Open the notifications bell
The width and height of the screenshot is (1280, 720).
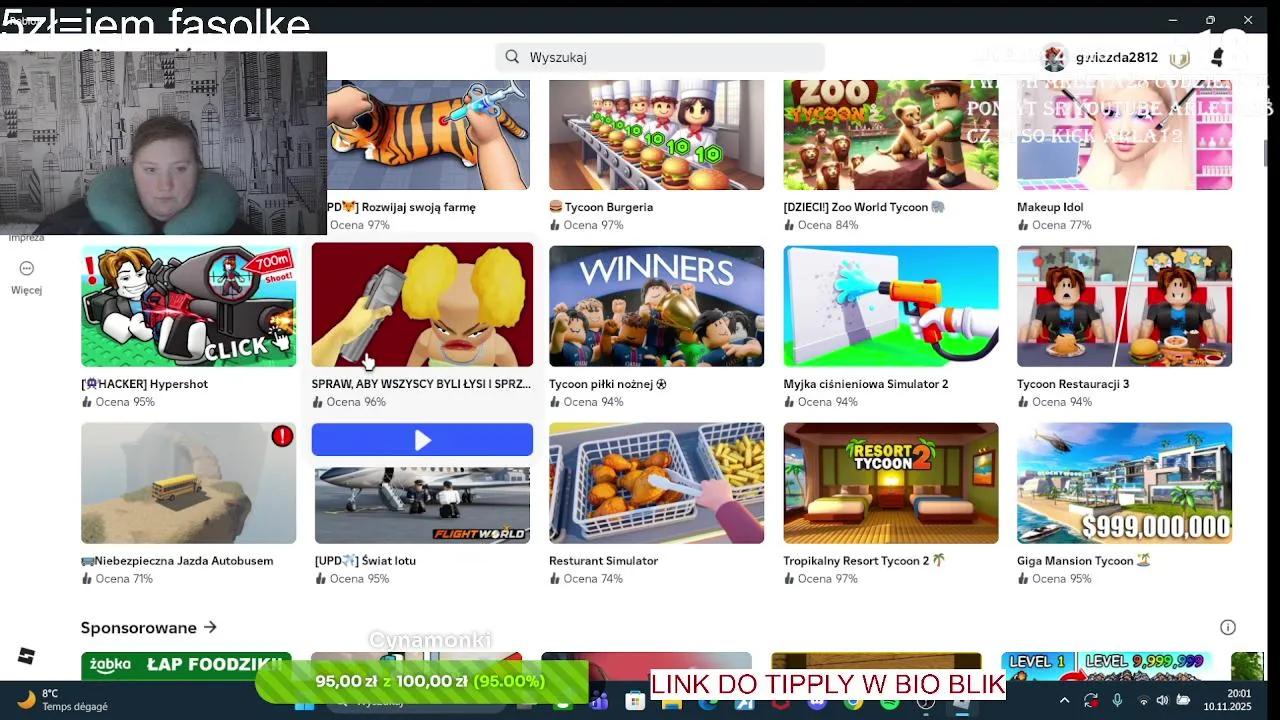click(1217, 58)
